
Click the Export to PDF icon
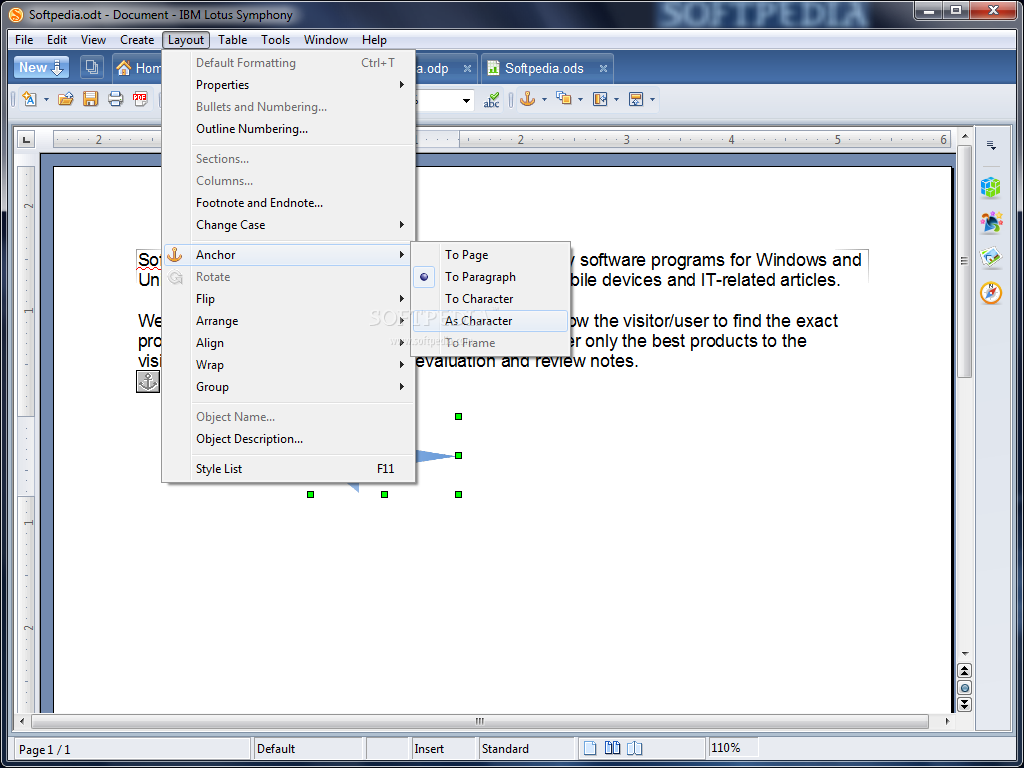(140, 99)
